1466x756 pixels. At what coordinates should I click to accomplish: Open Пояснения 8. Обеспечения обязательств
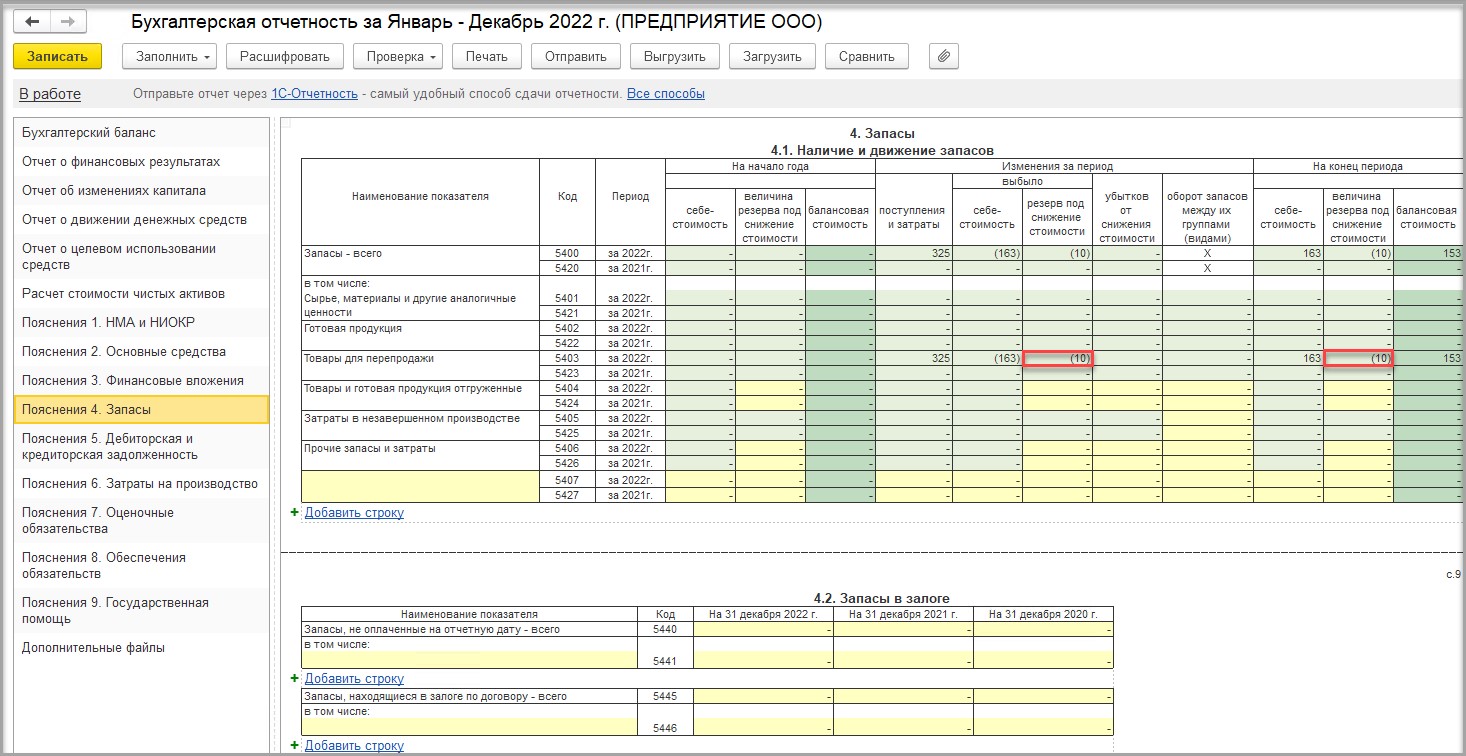141,566
